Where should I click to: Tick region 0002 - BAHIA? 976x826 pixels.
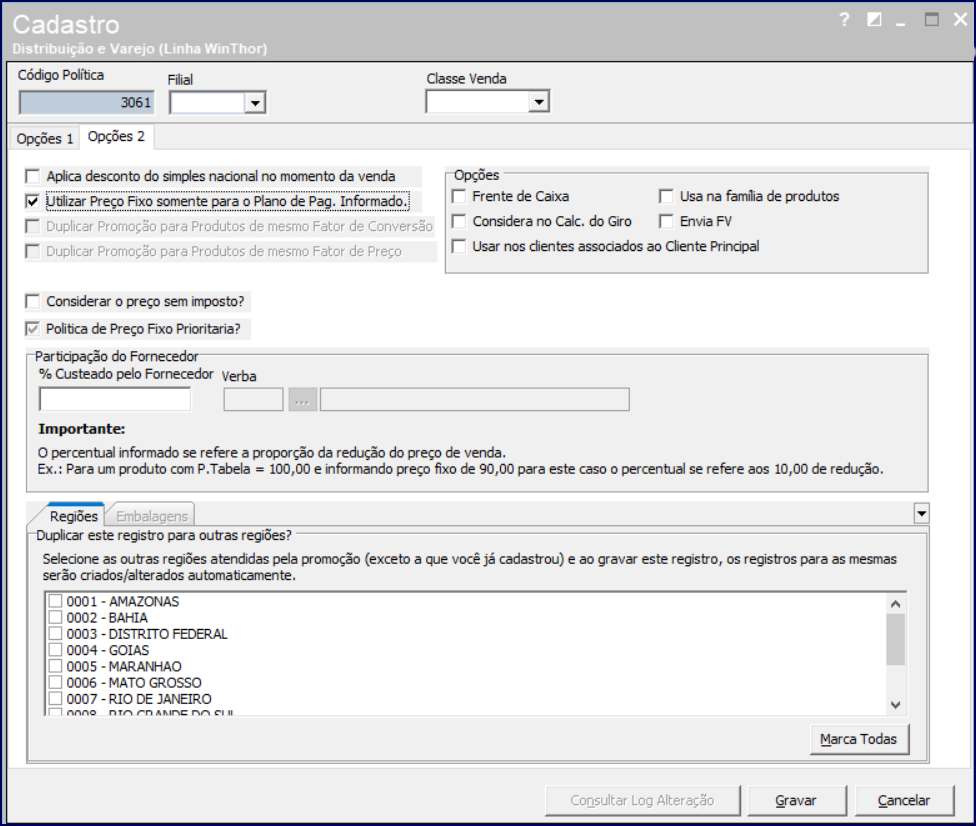[x=55, y=617]
